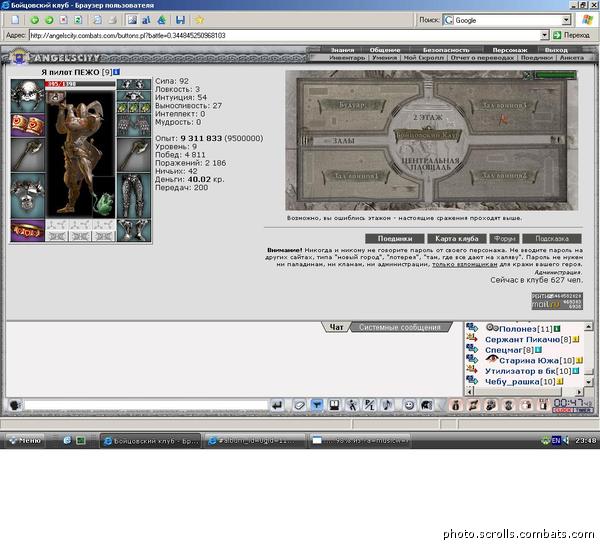This screenshot has width=600, height=544.
Task: Toggle chat sound with the music note icon
Action: [x=387, y=405]
